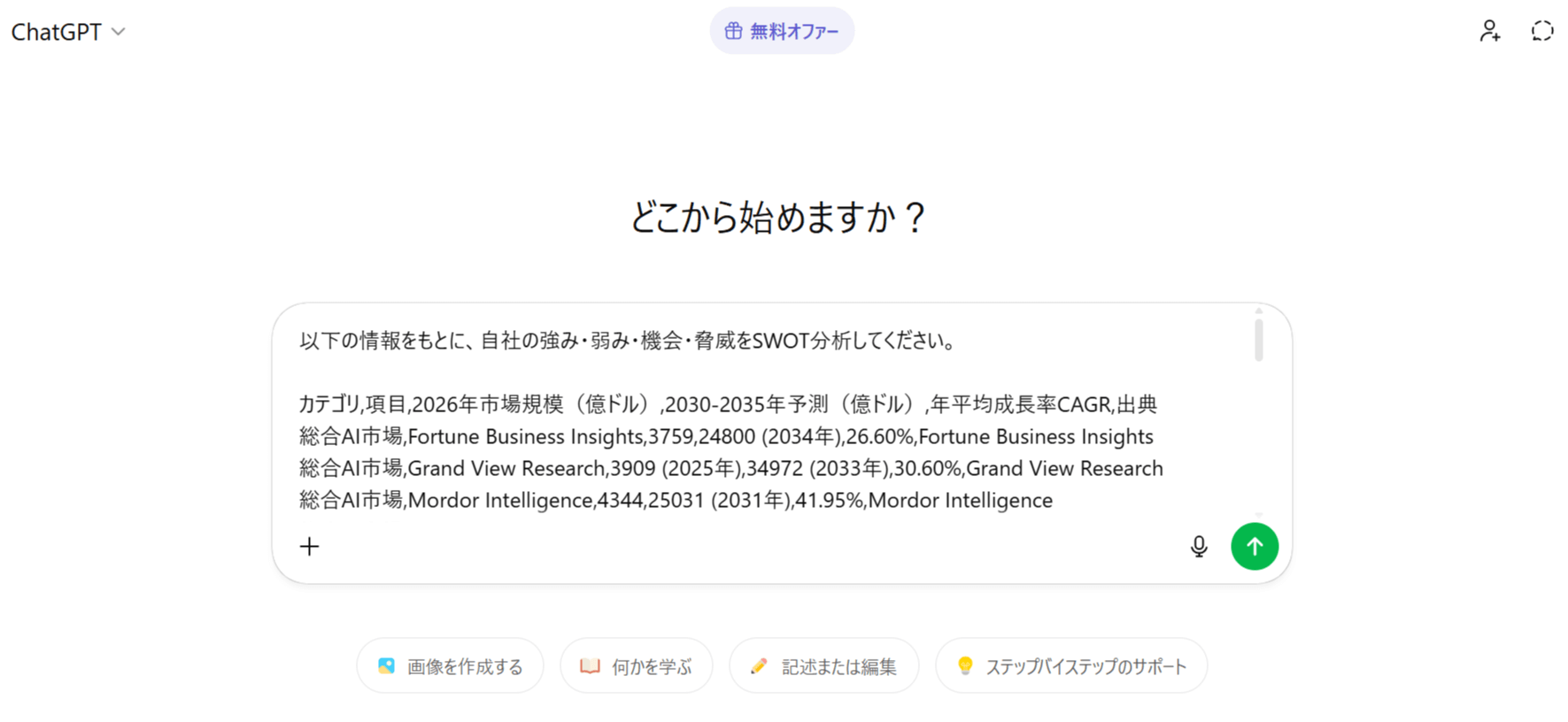Image resolution: width=1568 pixels, height=722 pixels.
Task: Click the pencil icon beside 記述または編集
Action: [x=759, y=666]
